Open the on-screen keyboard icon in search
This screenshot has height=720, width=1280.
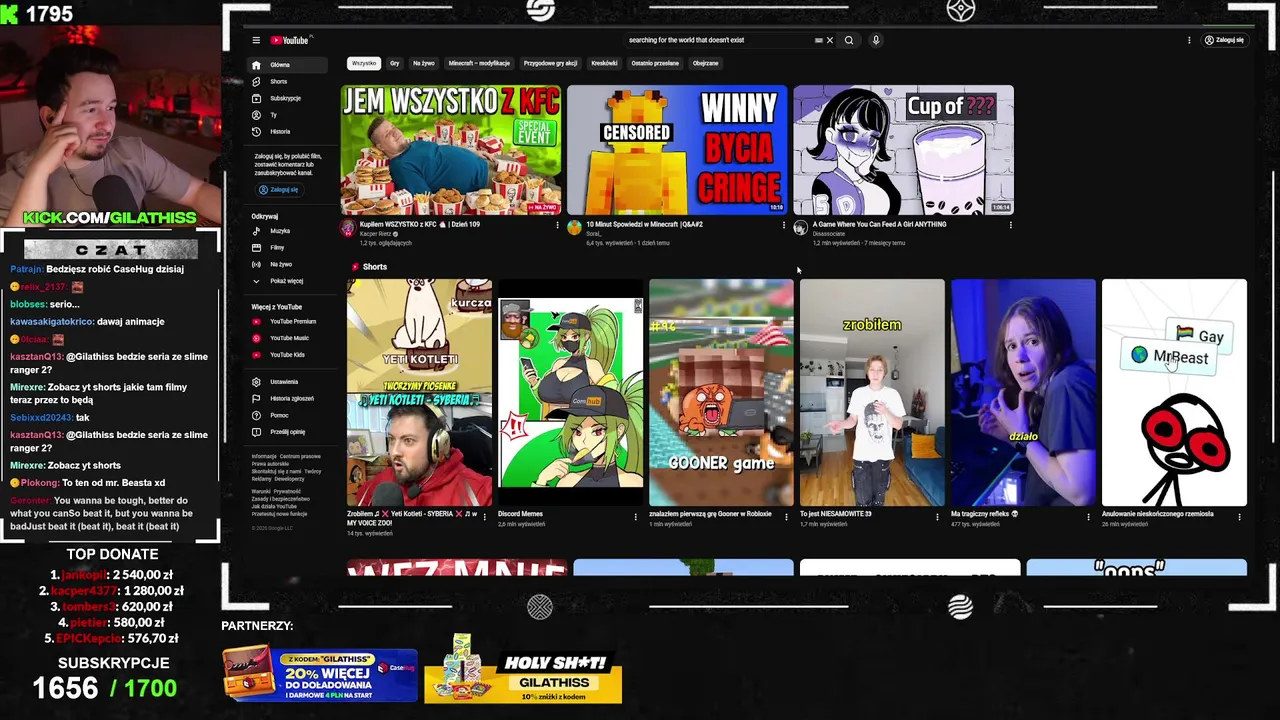pyautogui.click(x=818, y=40)
